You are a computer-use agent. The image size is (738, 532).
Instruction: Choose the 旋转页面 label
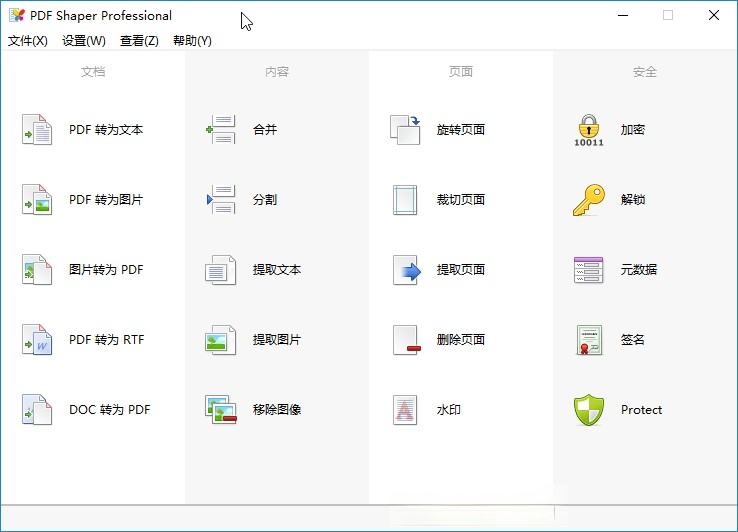point(461,129)
